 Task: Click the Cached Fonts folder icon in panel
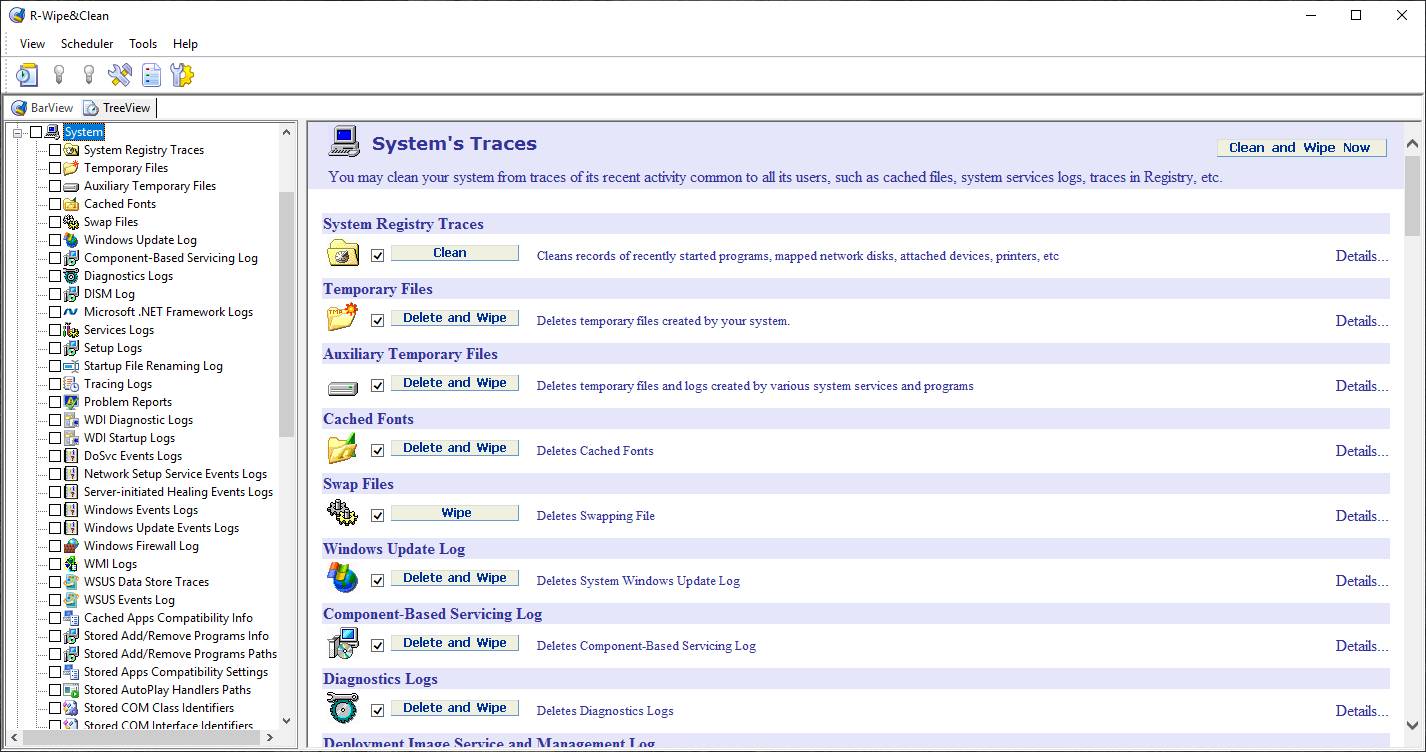pyautogui.click(x=343, y=449)
